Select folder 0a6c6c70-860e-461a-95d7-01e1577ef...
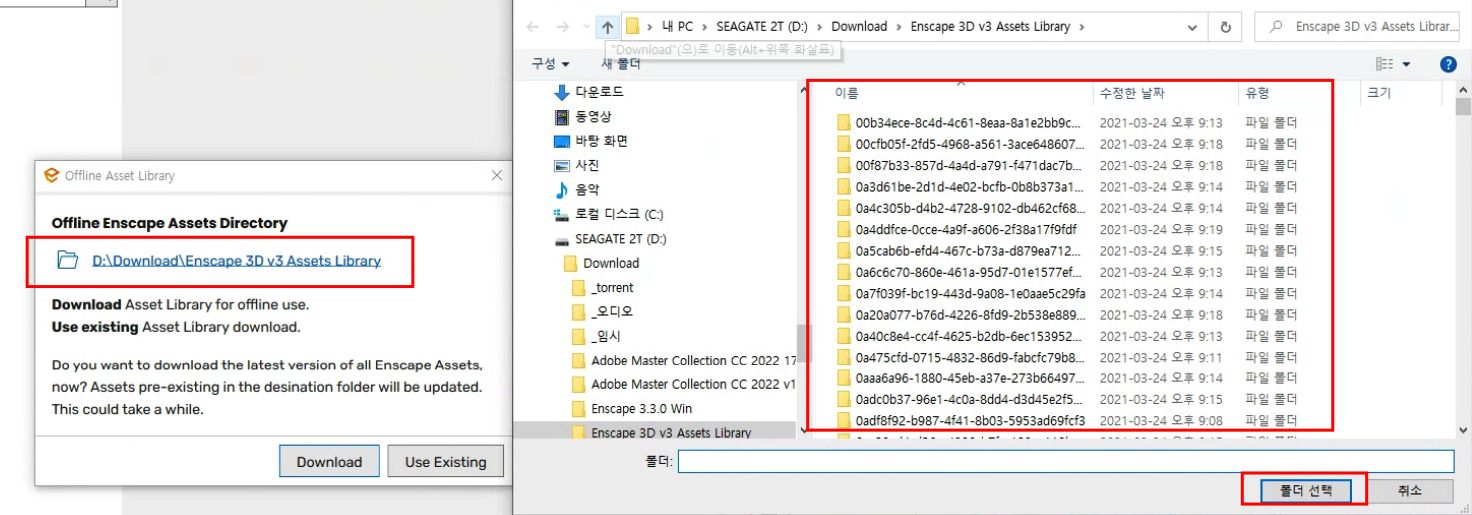The height and width of the screenshot is (515, 1472). (x=970, y=272)
